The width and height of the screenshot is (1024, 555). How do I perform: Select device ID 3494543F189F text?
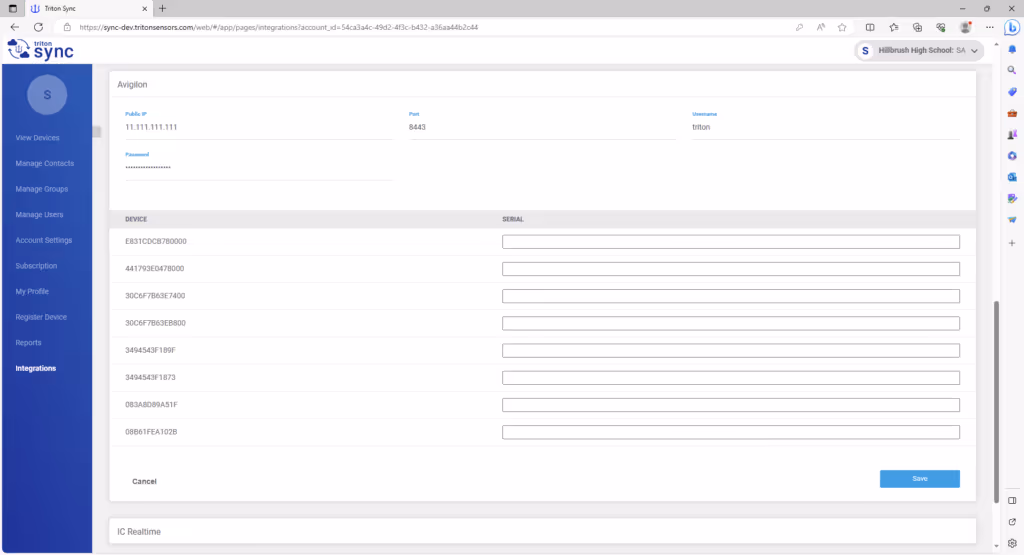tap(150, 350)
